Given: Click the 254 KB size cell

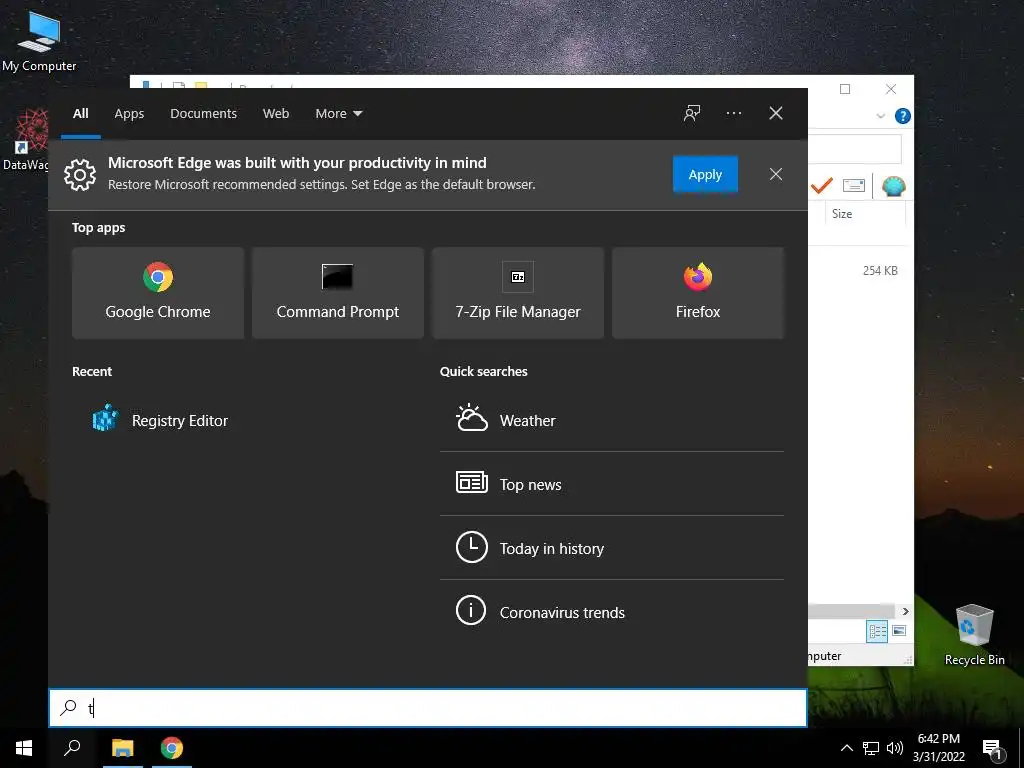Looking at the screenshot, I should click(880, 270).
